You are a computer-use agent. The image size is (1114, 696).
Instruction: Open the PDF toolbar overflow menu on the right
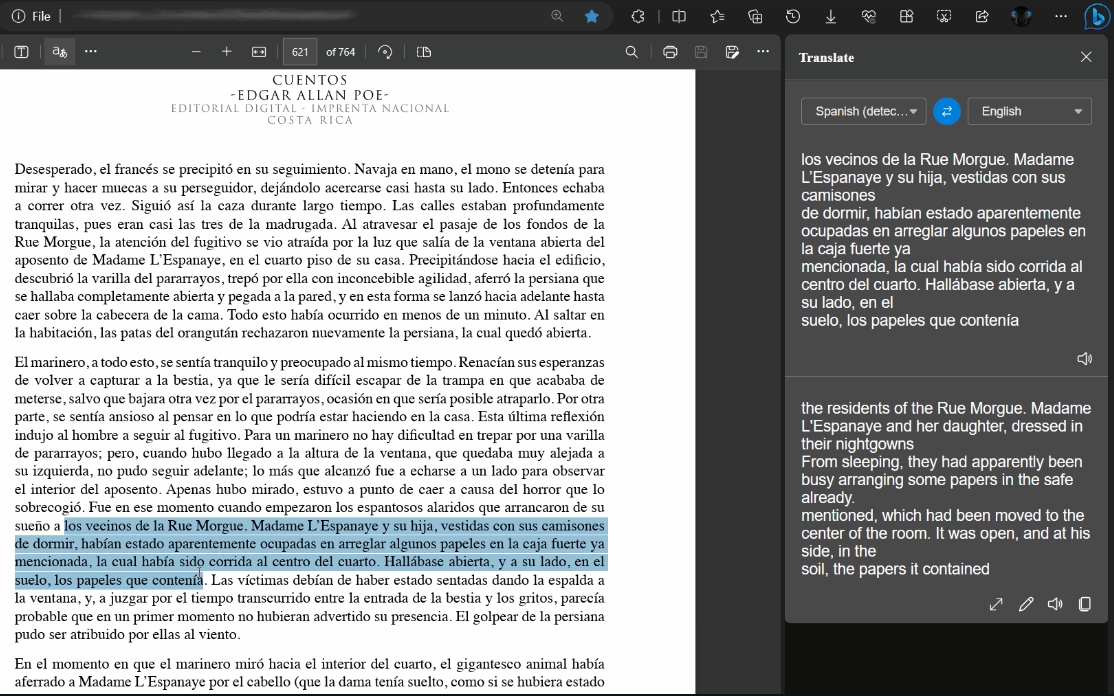[x=763, y=51]
